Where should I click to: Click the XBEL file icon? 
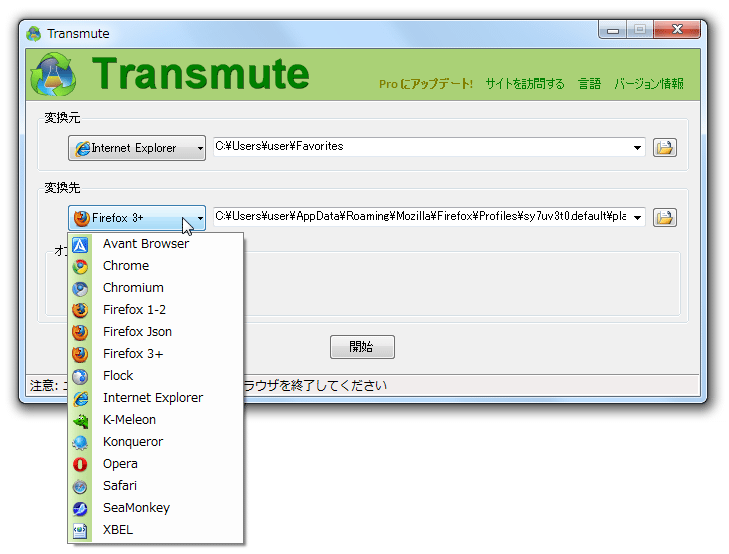80,530
